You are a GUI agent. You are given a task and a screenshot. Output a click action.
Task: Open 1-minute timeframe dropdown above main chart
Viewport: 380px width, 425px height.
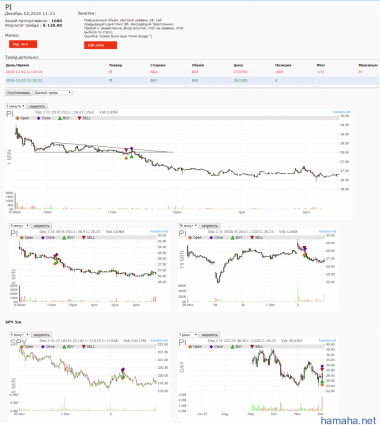click(15, 106)
